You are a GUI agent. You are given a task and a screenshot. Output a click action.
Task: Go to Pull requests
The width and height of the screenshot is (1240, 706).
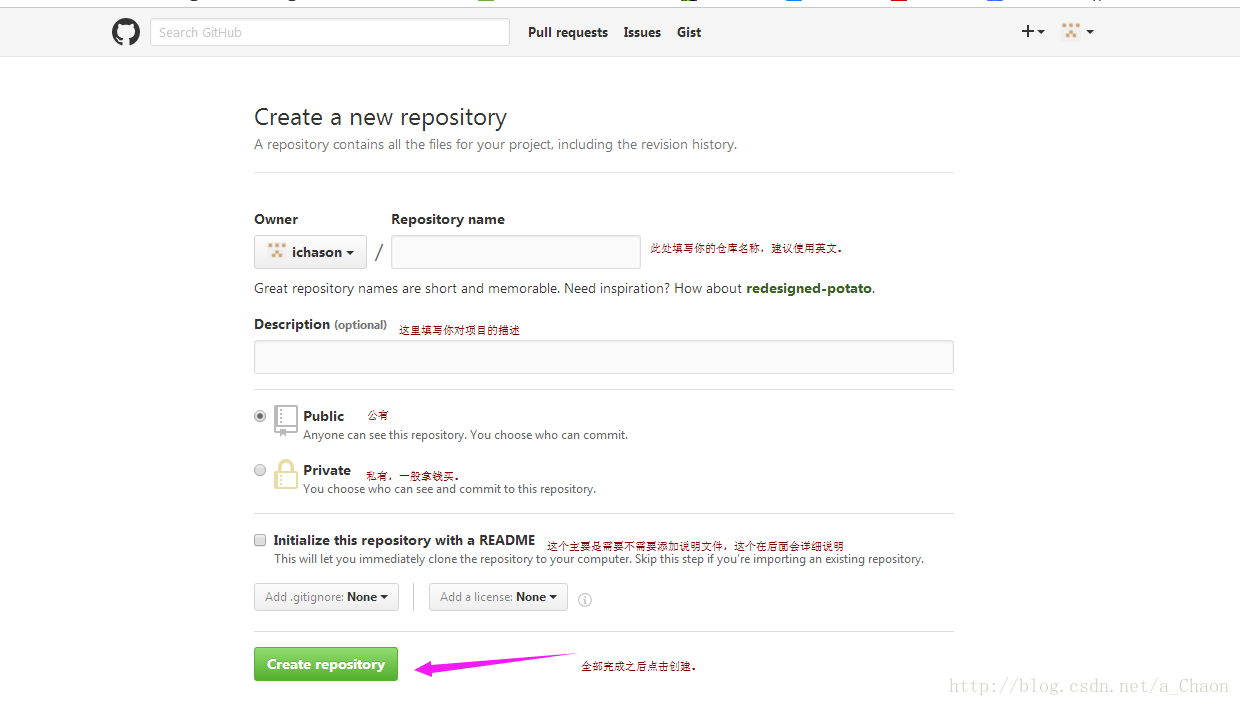(568, 32)
